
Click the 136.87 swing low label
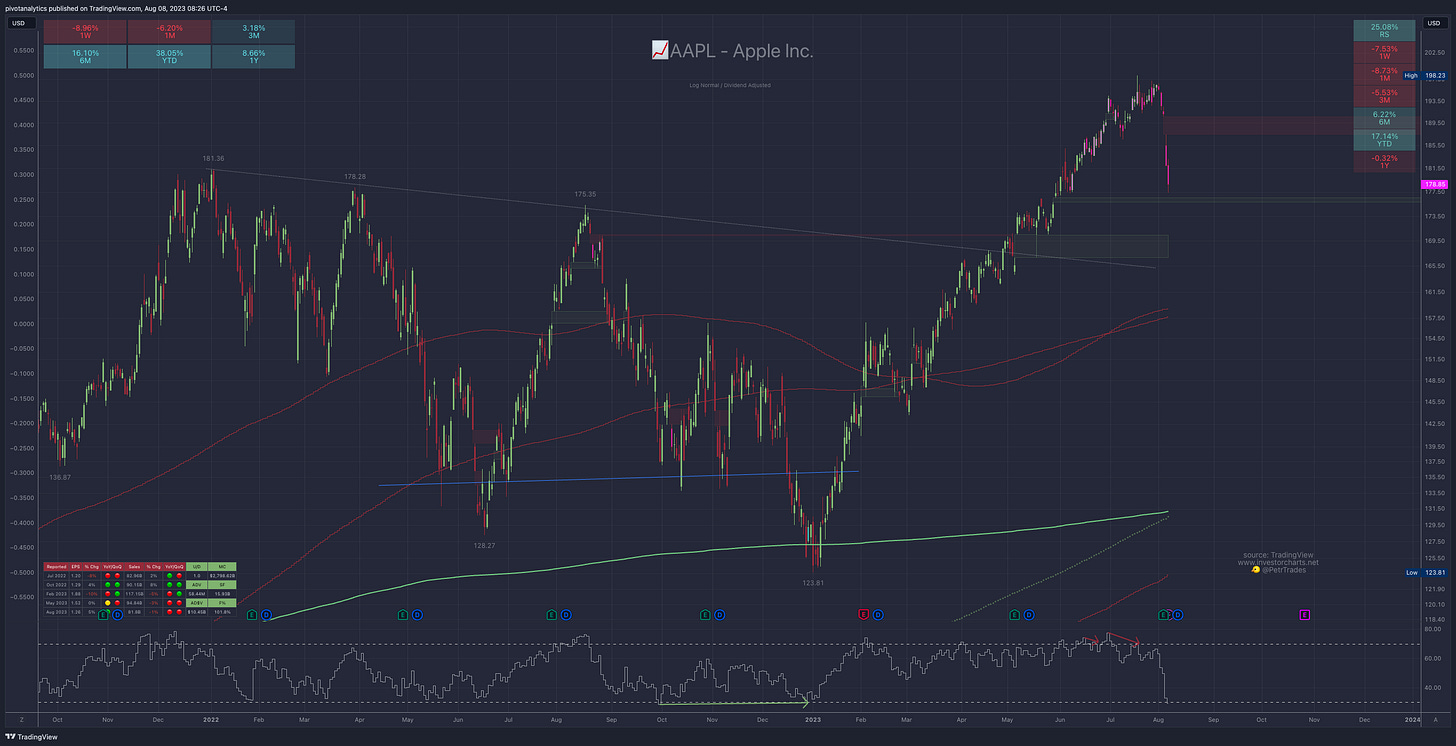[60, 478]
